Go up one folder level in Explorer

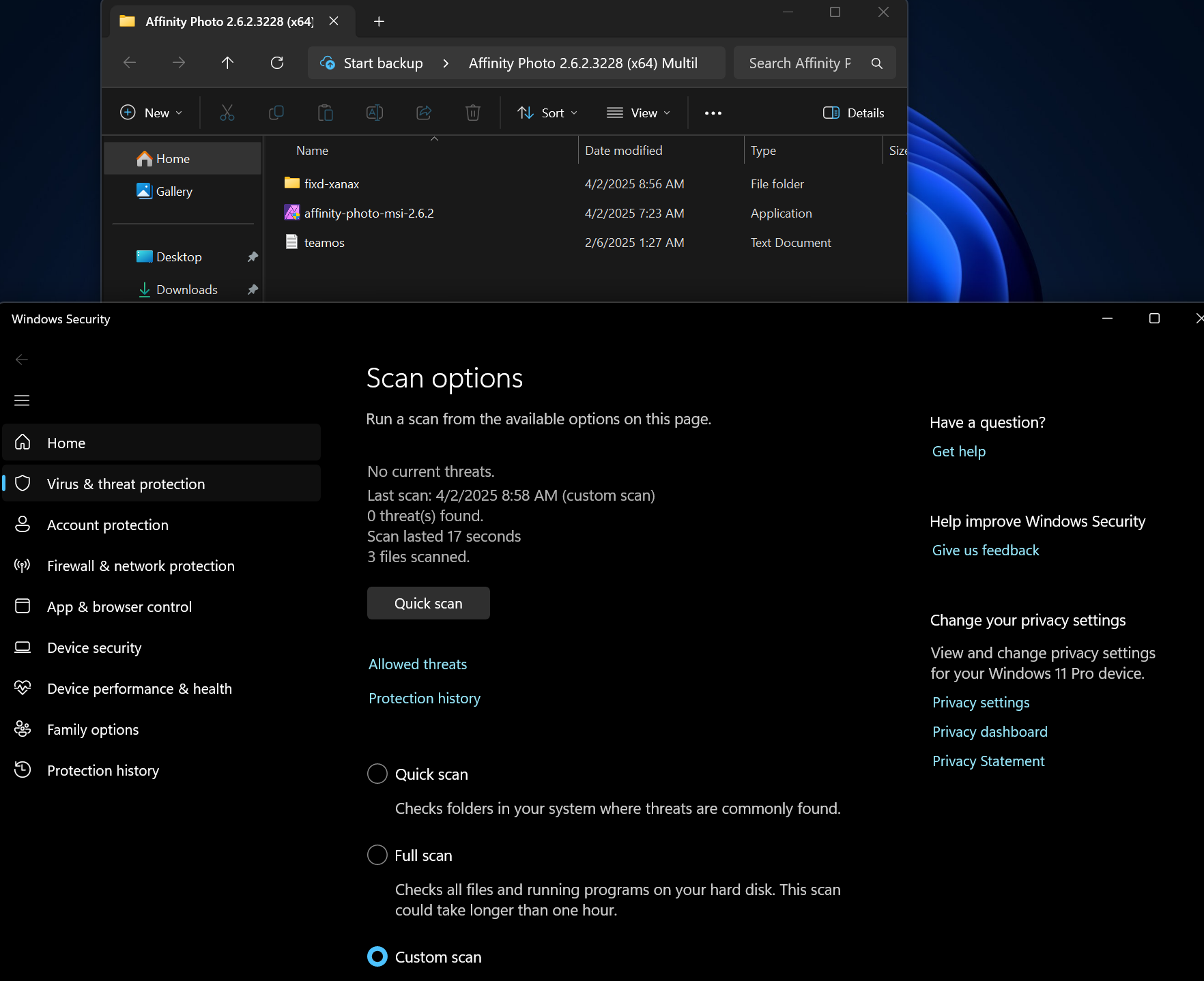point(228,63)
